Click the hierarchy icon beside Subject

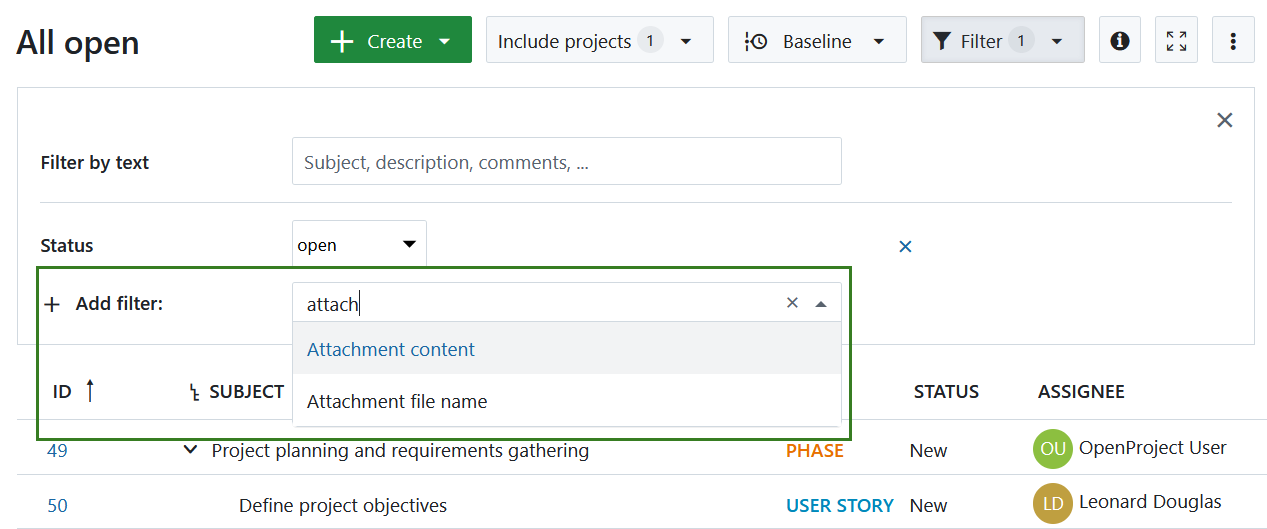tap(195, 392)
